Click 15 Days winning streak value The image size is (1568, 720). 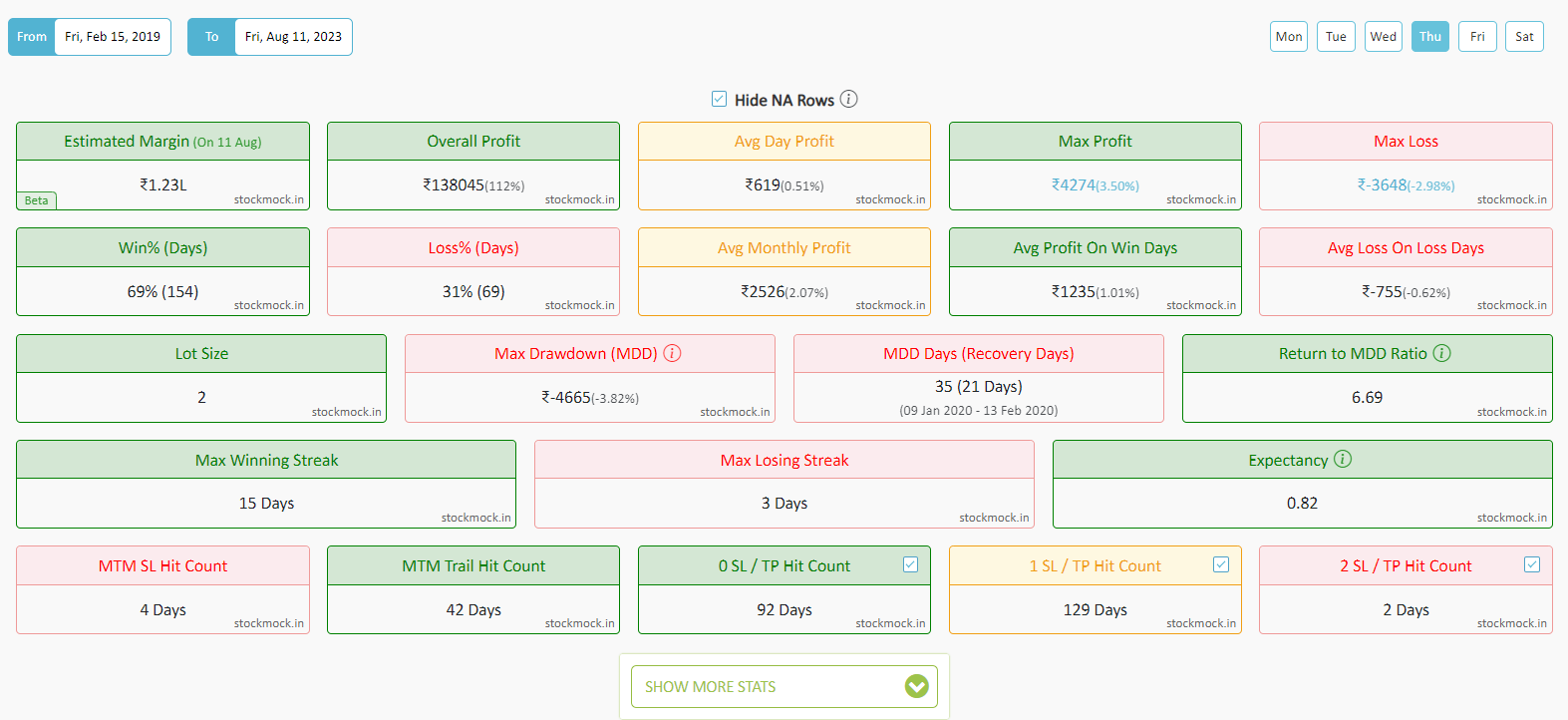click(x=266, y=504)
